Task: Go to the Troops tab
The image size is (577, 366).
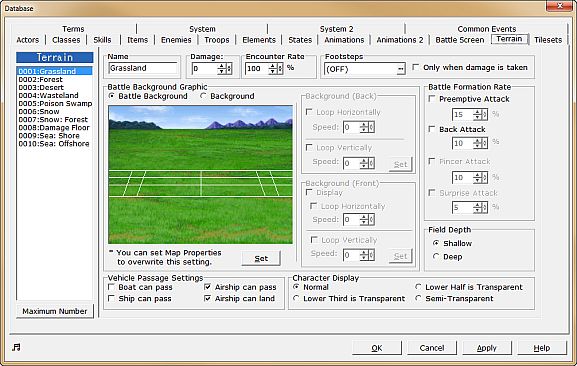Action: coord(217,40)
